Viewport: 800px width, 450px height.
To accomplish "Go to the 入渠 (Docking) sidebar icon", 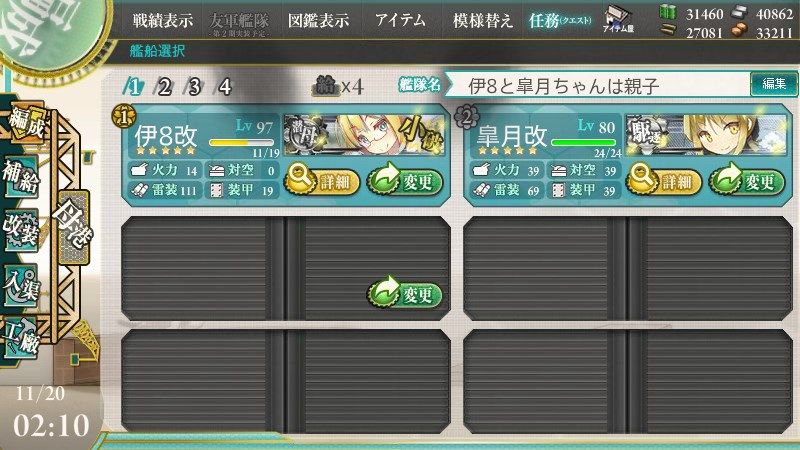I will (21, 284).
